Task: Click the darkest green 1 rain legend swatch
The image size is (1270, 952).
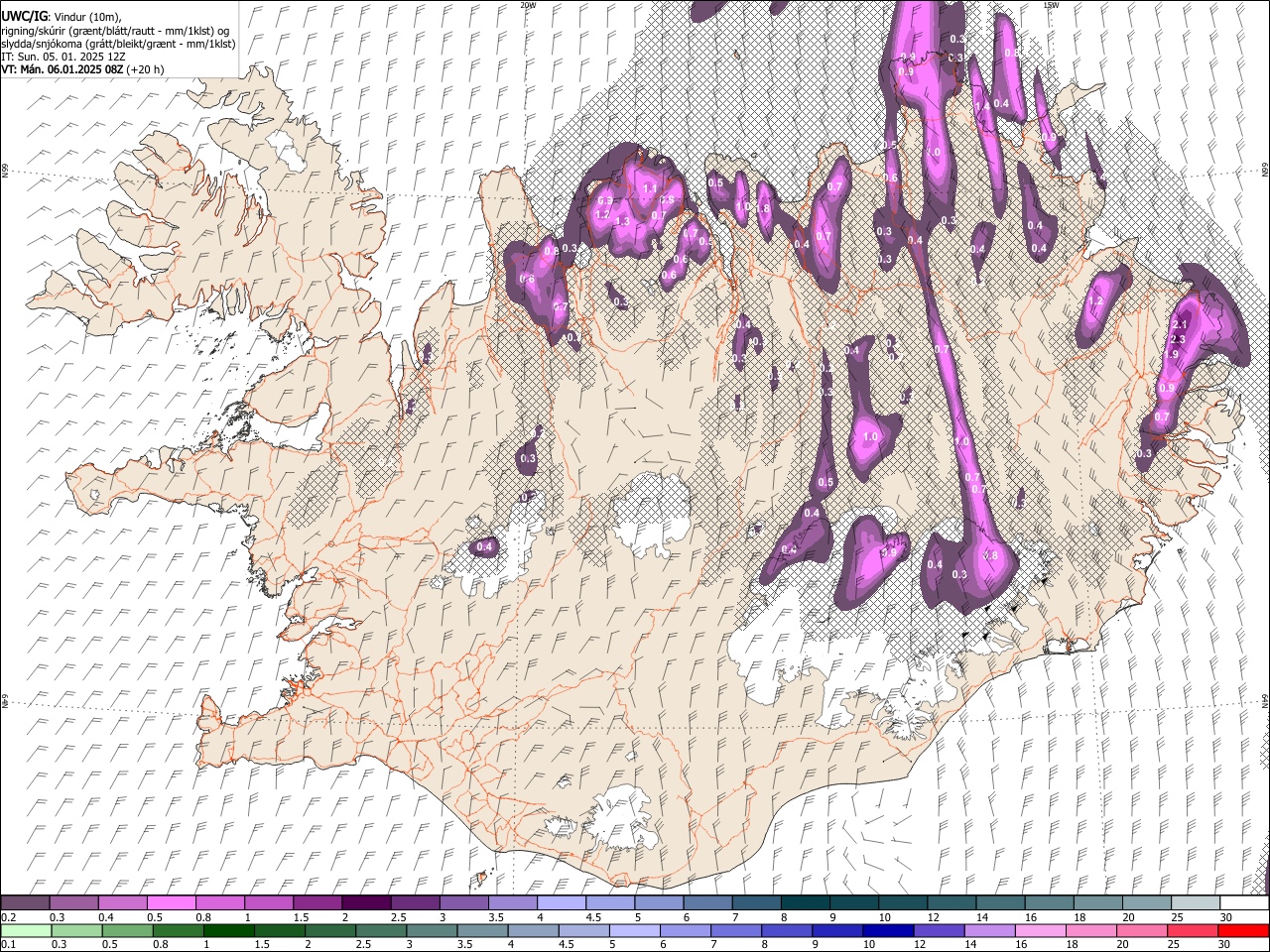Action: tap(229, 930)
